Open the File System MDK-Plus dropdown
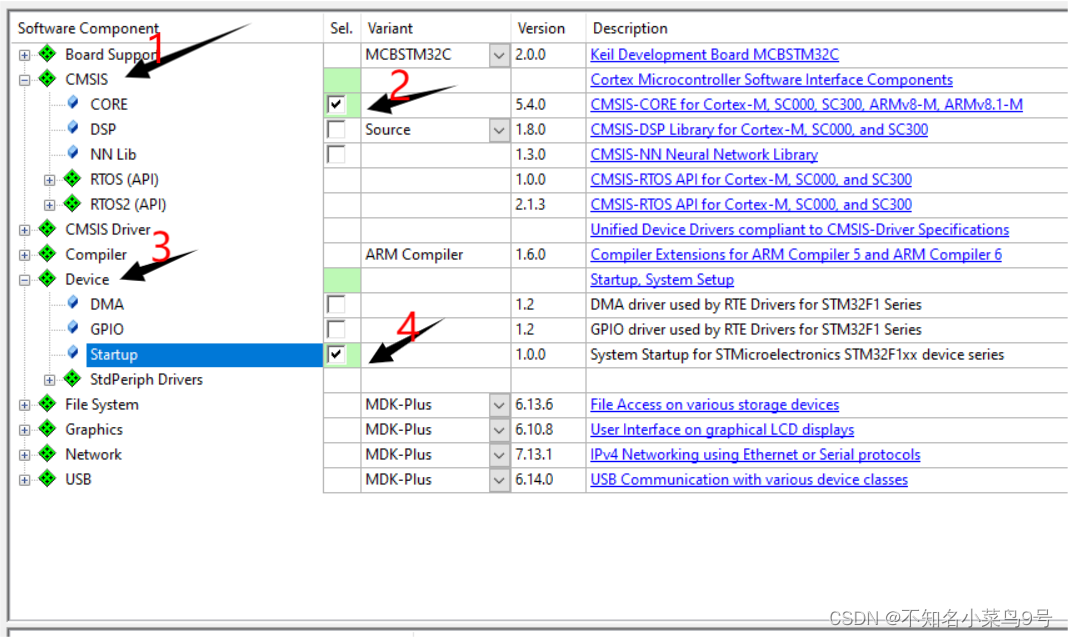1068x637 pixels. tap(499, 405)
